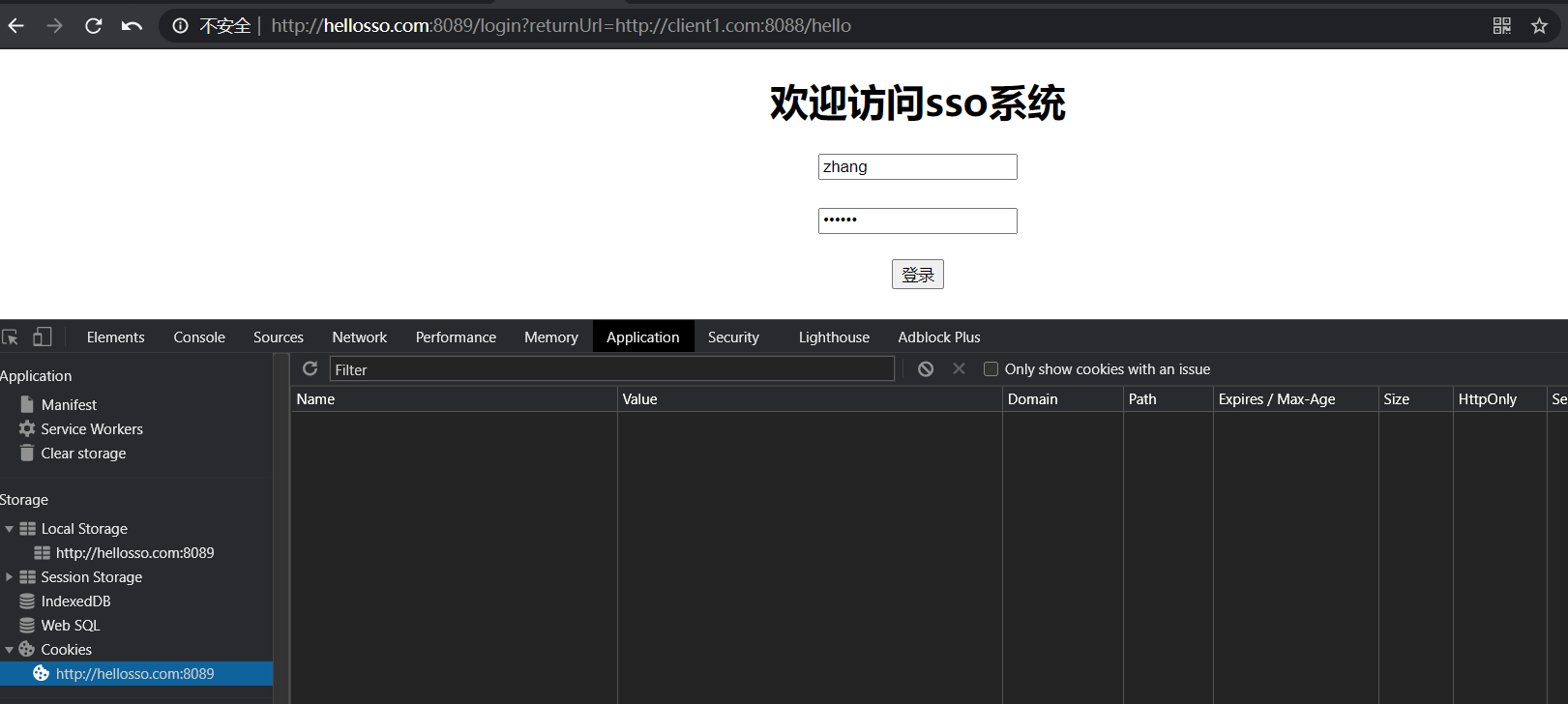Click the Cookies cookie icon
Screen dimensions: 1568x704
point(27,649)
